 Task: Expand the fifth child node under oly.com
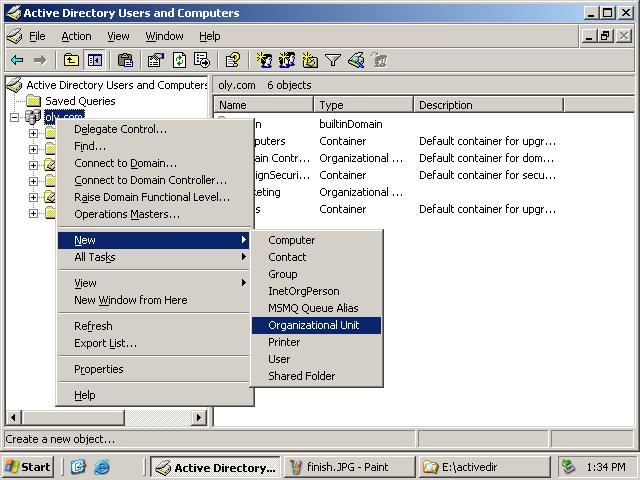pyautogui.click(x=33, y=197)
